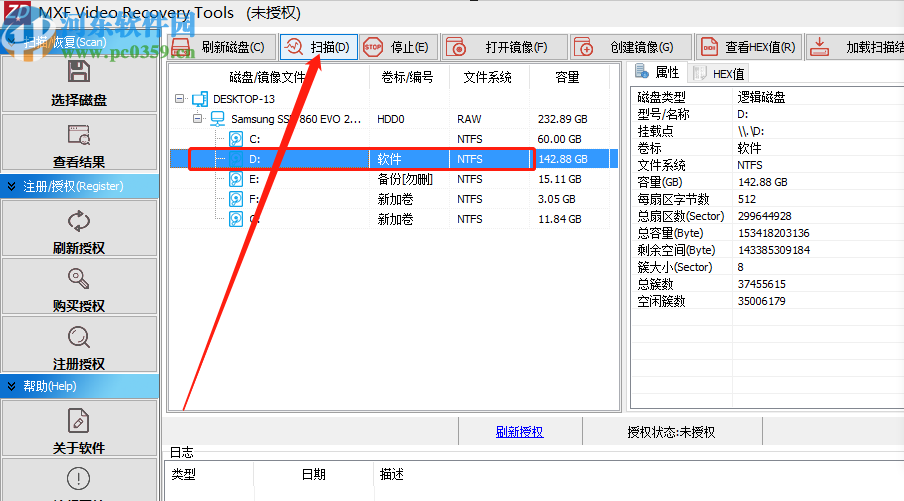This screenshot has width=904, height=501.
Task: Click the RAW file system cell
Action: click(x=469, y=119)
